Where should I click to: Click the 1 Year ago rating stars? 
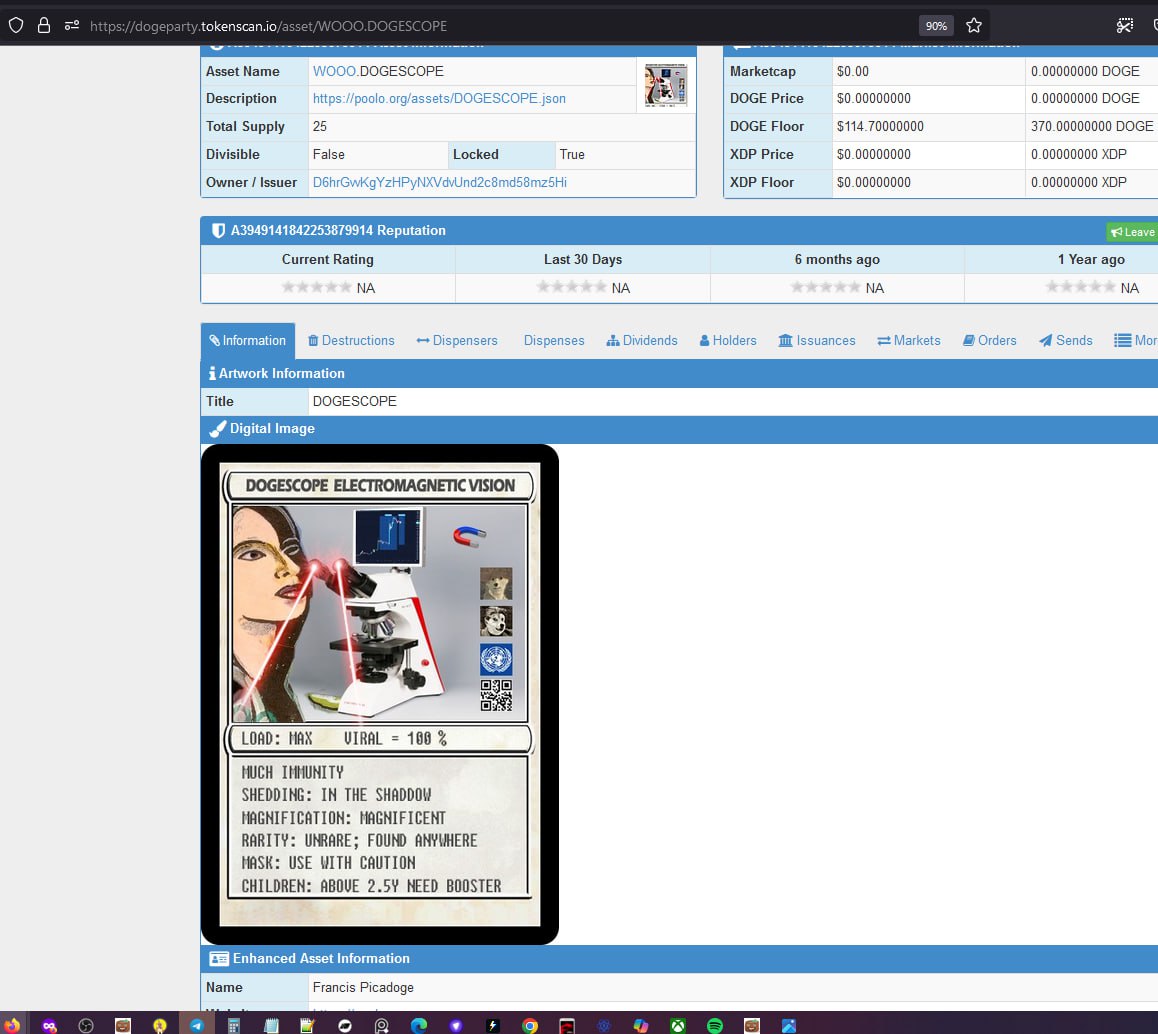pos(1080,287)
